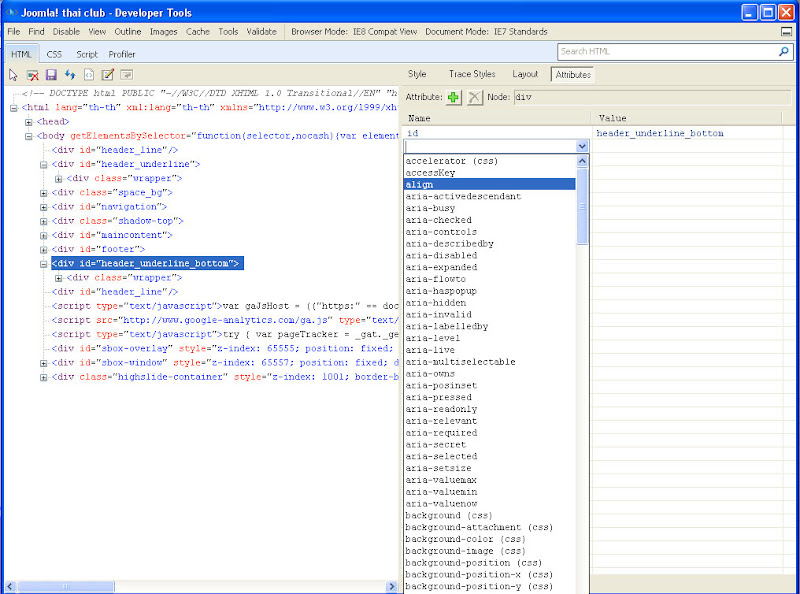Switch to the Style pane tab
Image resolution: width=800 pixels, height=594 pixels.
pyautogui.click(x=417, y=74)
